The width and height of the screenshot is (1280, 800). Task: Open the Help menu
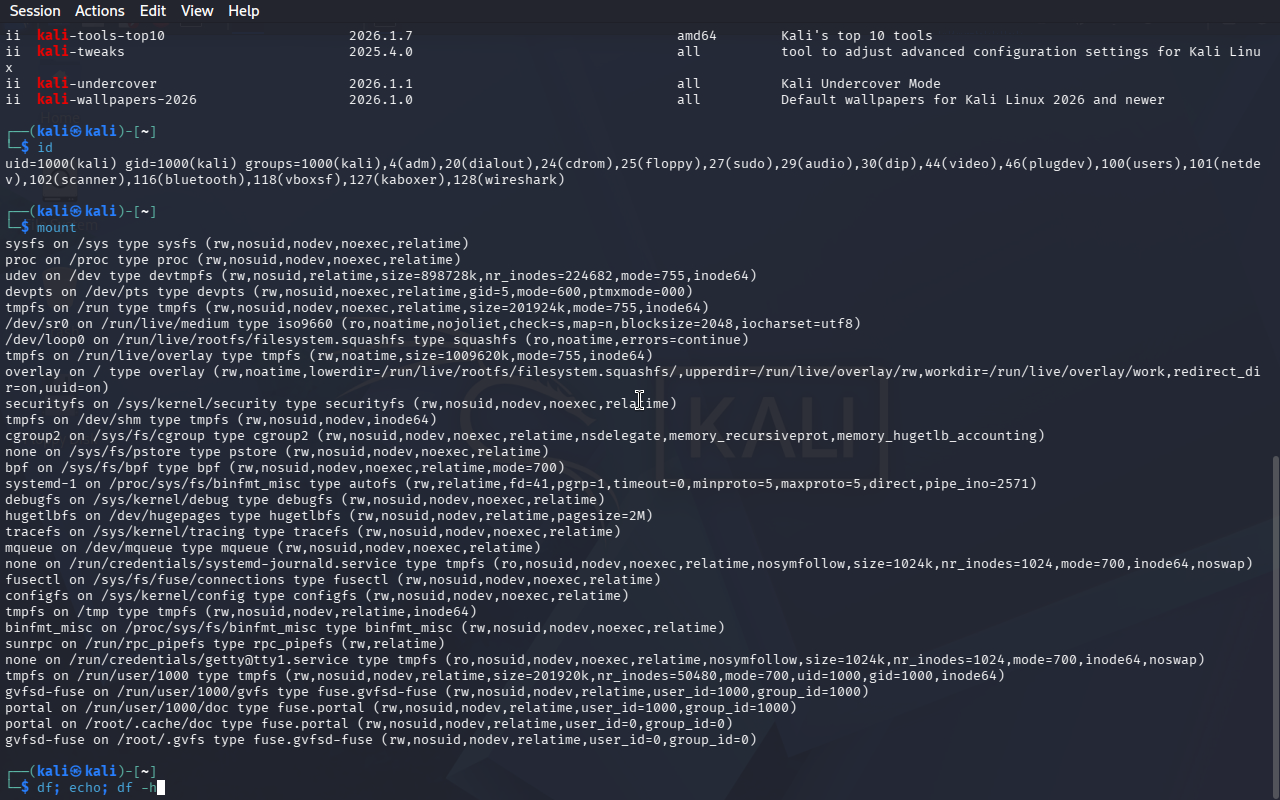coord(243,11)
